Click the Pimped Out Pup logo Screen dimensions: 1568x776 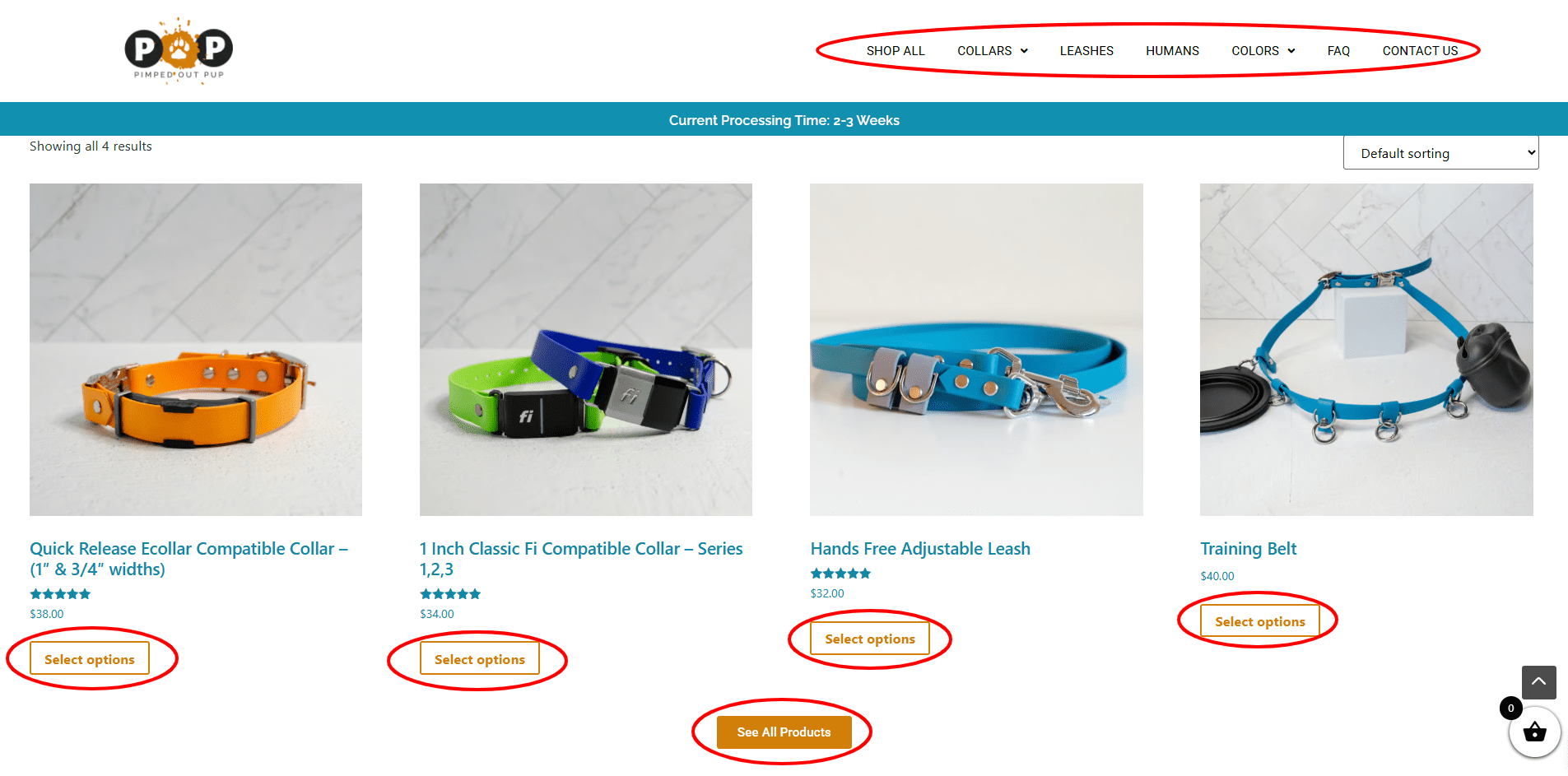tap(179, 50)
